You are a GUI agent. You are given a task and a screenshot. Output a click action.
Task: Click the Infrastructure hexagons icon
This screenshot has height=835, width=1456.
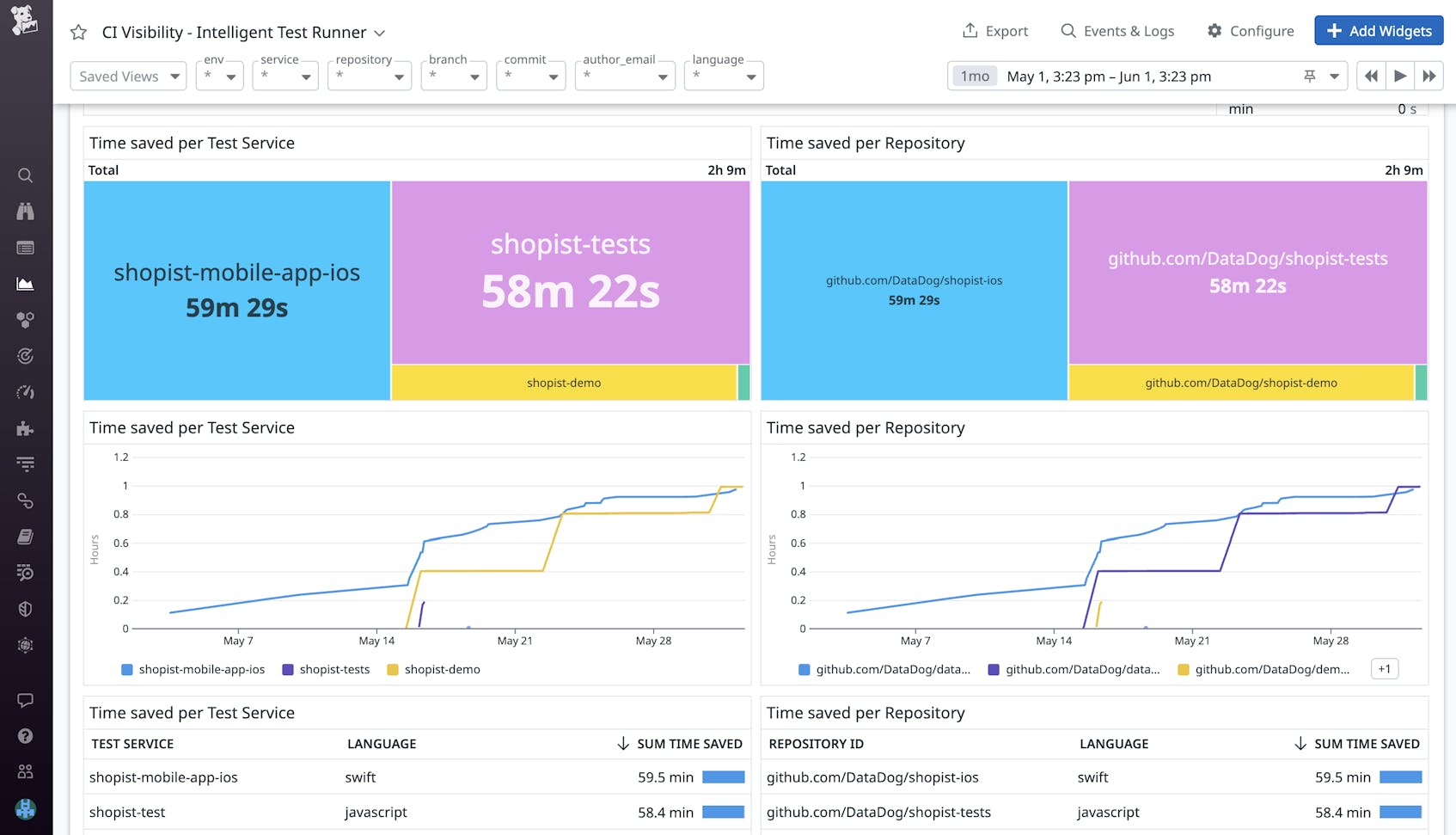(25, 320)
